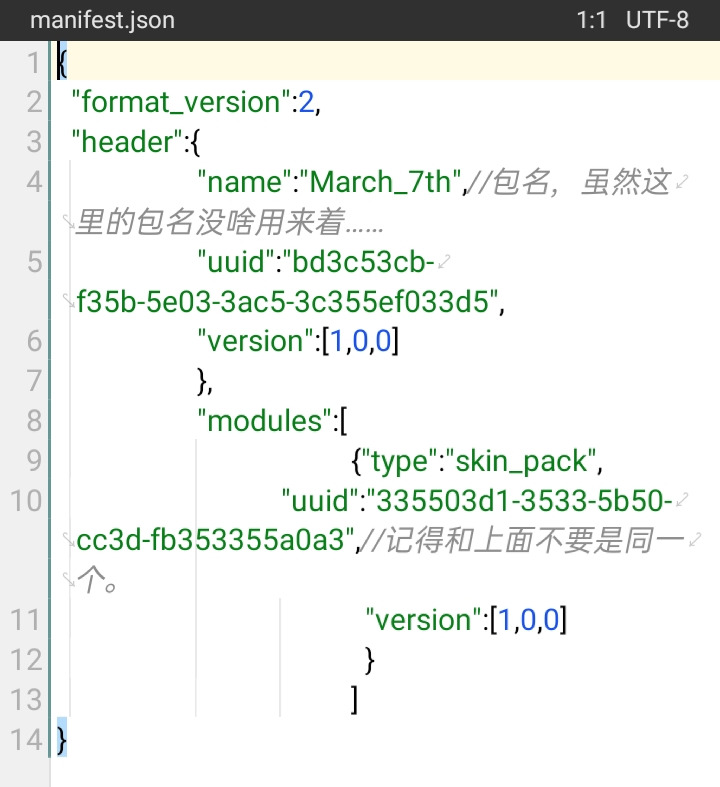Click the "March_7th" string value
This screenshot has height=787, width=720.
tap(380, 181)
